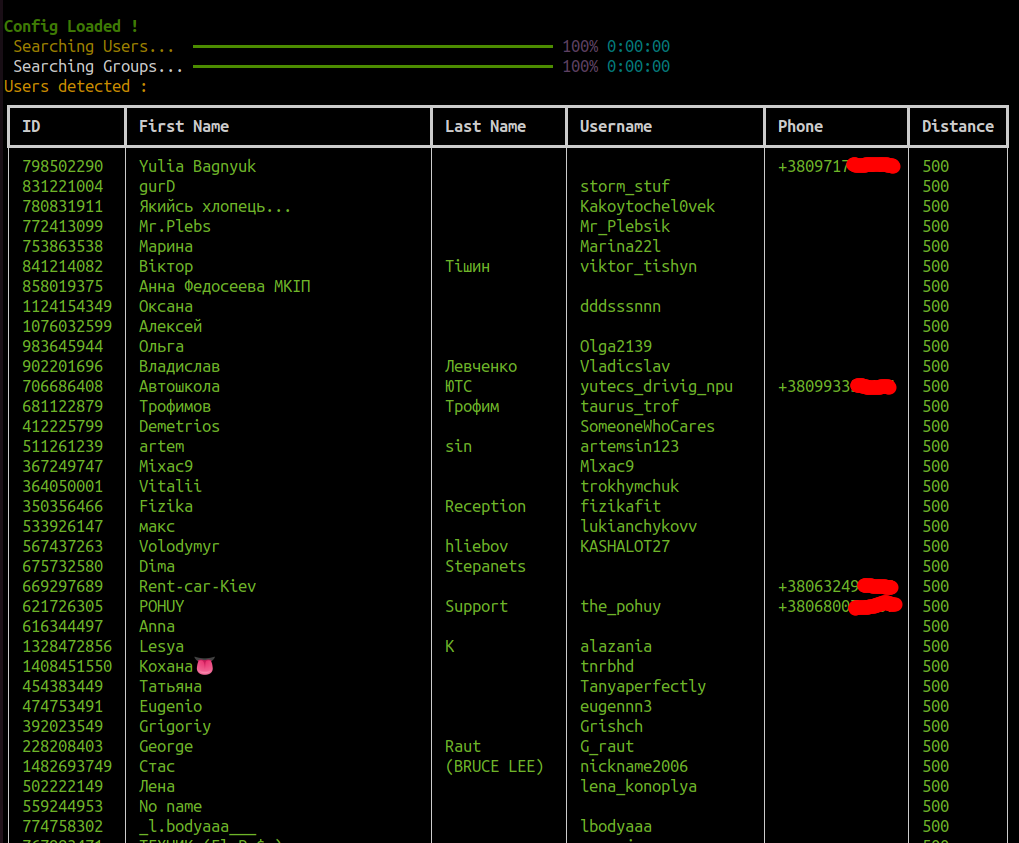The width and height of the screenshot is (1019, 843).
Task: Select username yutecs_drivig_npu
Action: coord(656,387)
